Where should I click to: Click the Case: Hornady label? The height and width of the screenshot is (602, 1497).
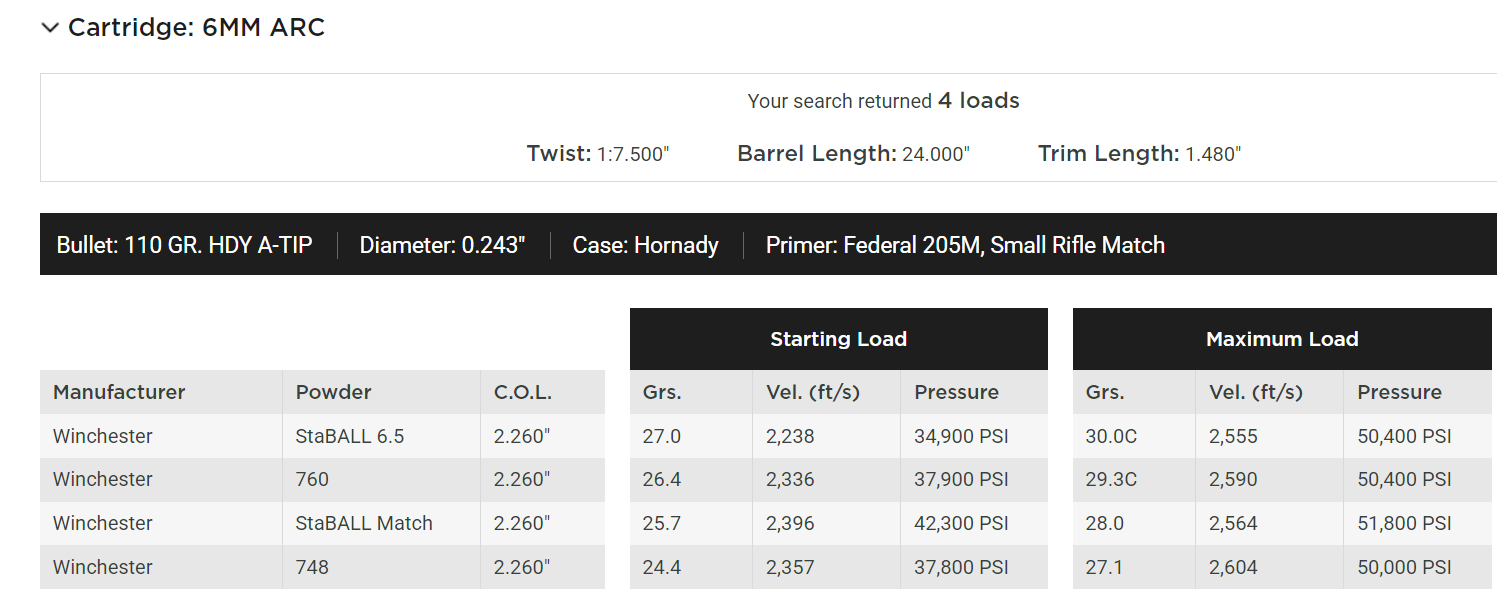[x=645, y=245]
